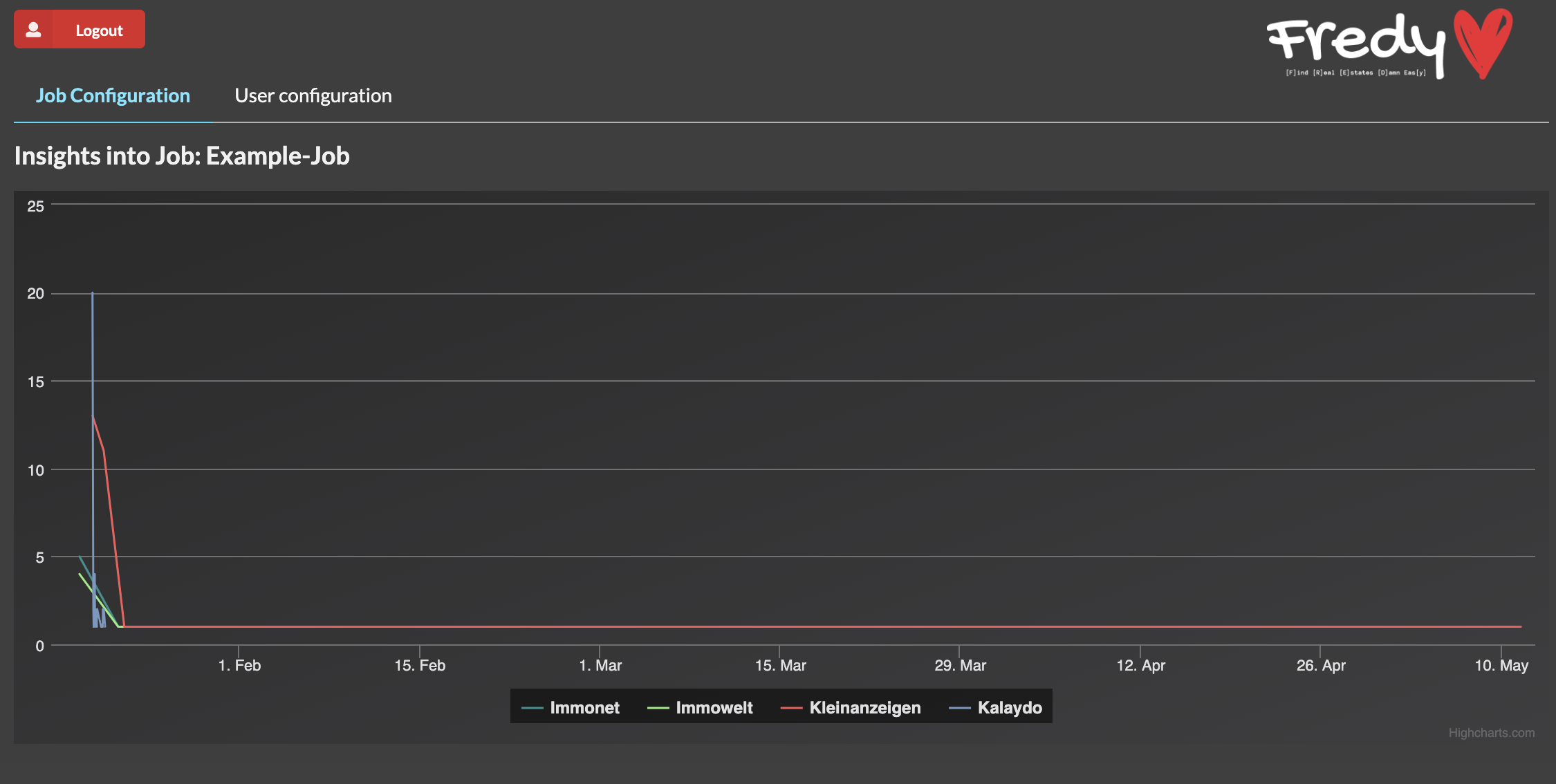Click the y-axis label 0
The image size is (1556, 784).
(39, 646)
